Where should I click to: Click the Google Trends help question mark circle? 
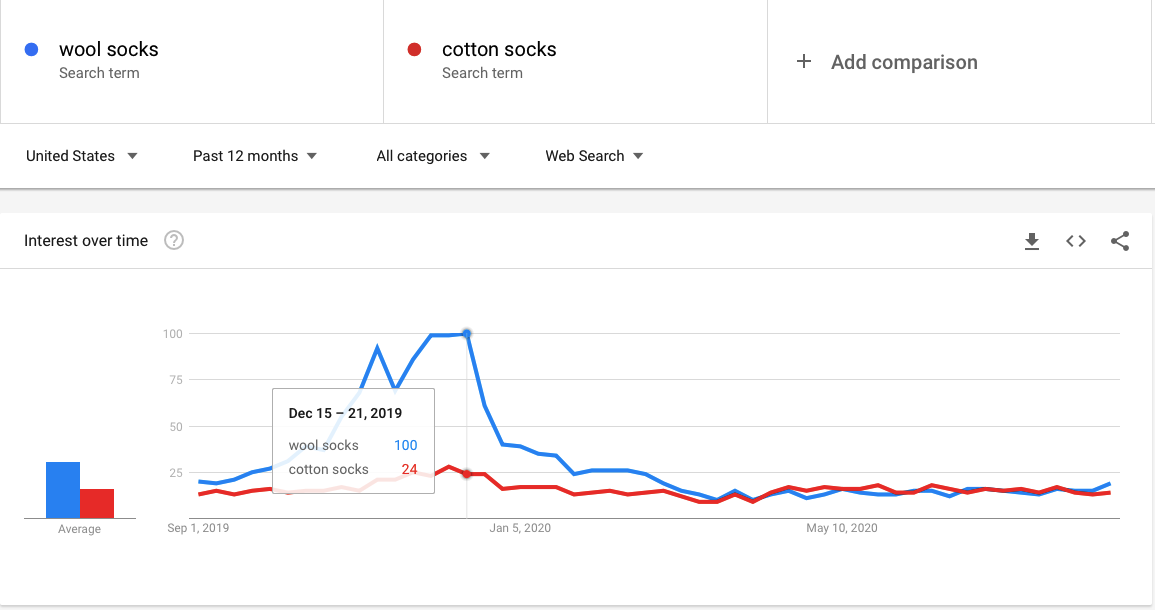pyautogui.click(x=174, y=240)
